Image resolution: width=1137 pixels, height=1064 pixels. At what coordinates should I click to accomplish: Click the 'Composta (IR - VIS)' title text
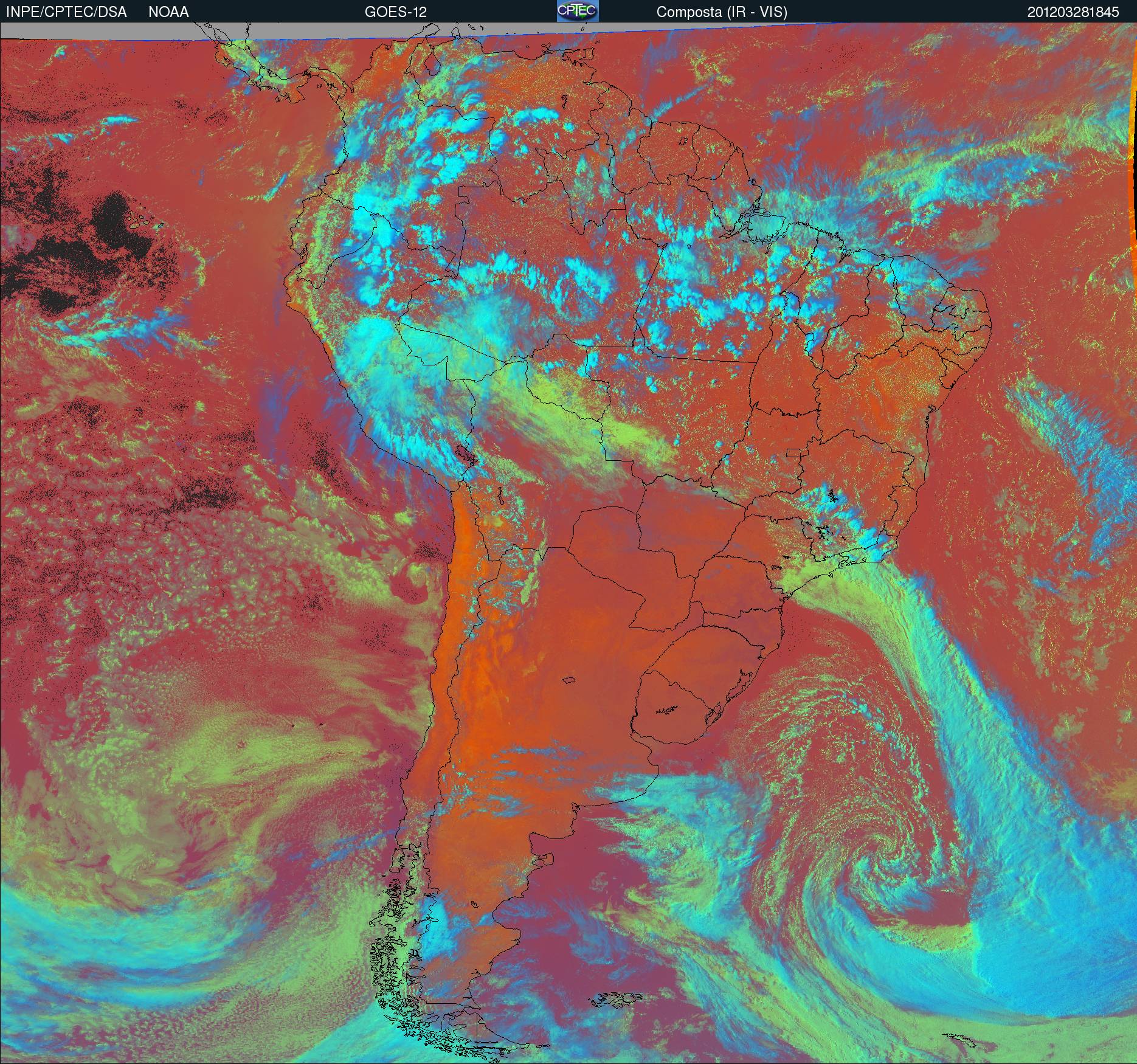pos(722,12)
